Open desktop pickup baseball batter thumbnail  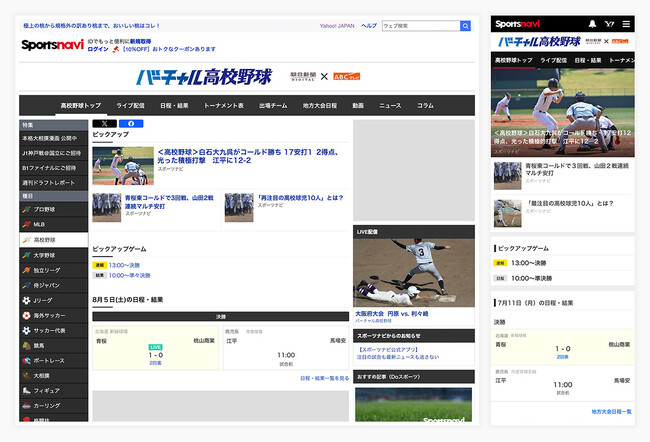pyautogui.click(x=123, y=166)
